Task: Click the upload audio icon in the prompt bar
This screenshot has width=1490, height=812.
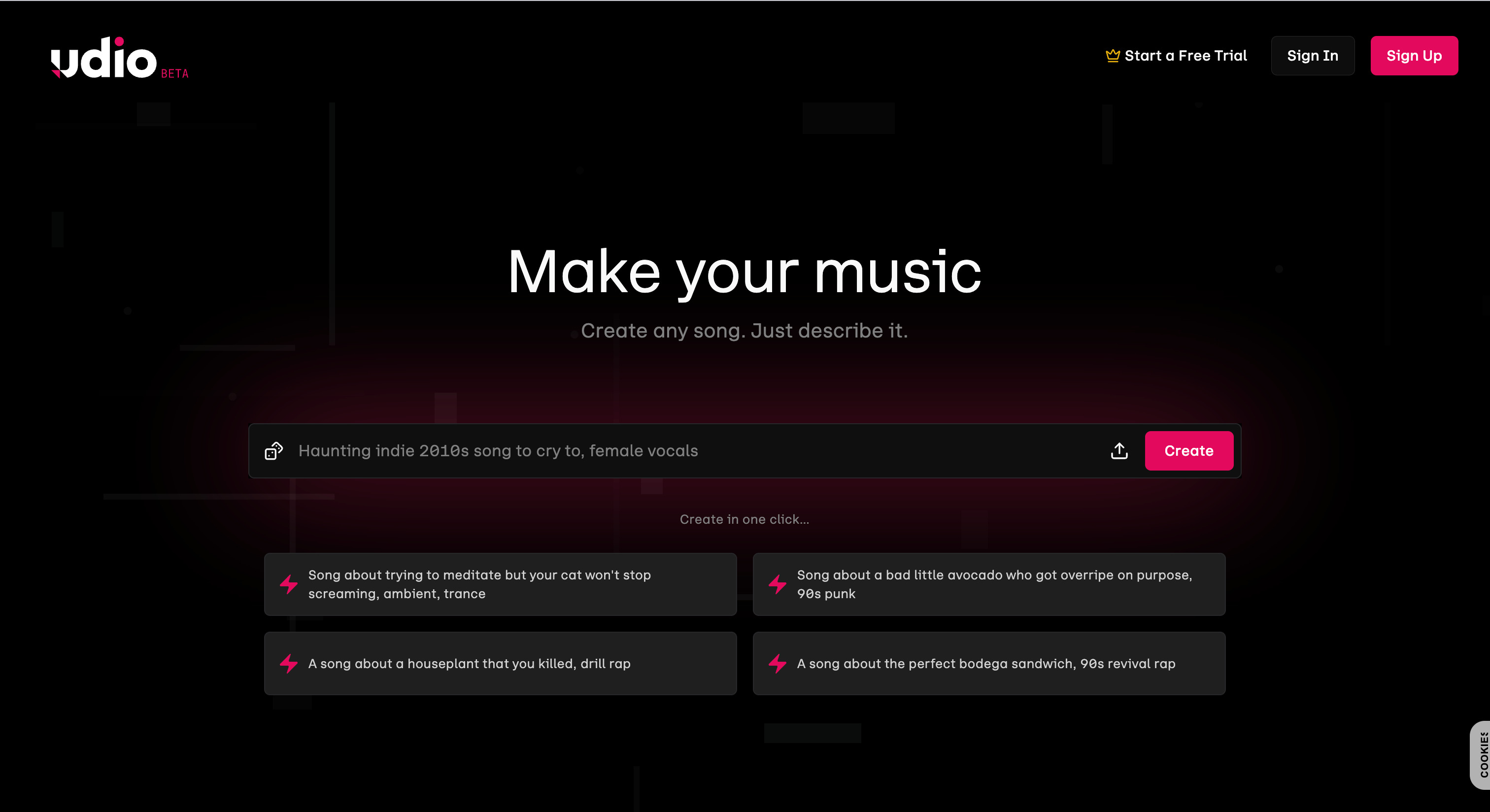Action: click(1119, 451)
